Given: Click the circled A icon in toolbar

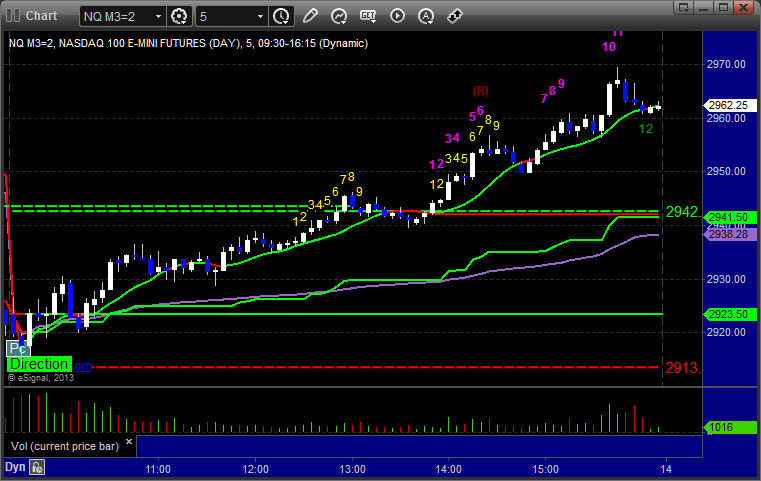Looking at the screenshot, I should click(426, 16).
